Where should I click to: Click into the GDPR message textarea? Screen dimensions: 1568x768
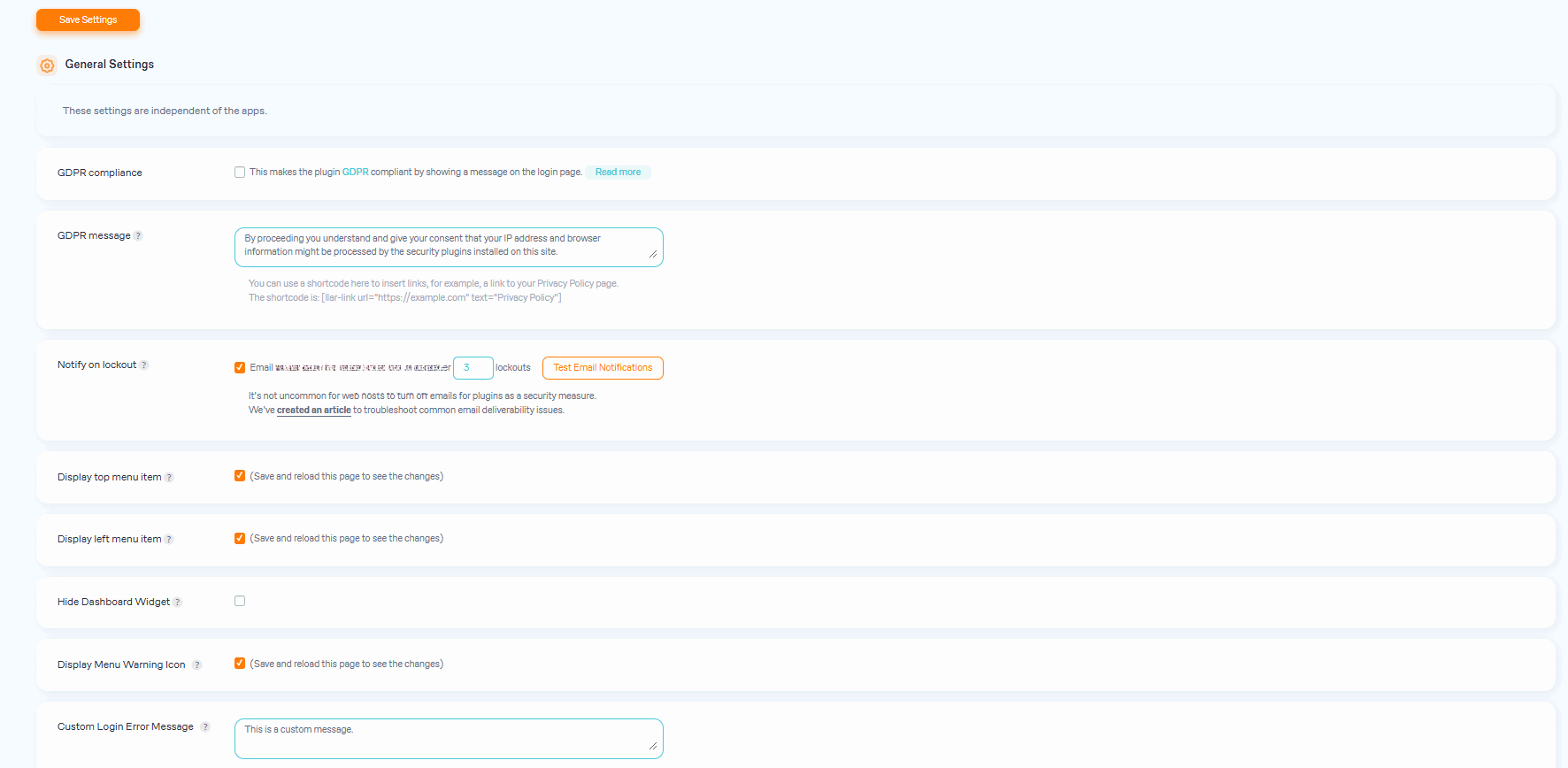pos(449,247)
